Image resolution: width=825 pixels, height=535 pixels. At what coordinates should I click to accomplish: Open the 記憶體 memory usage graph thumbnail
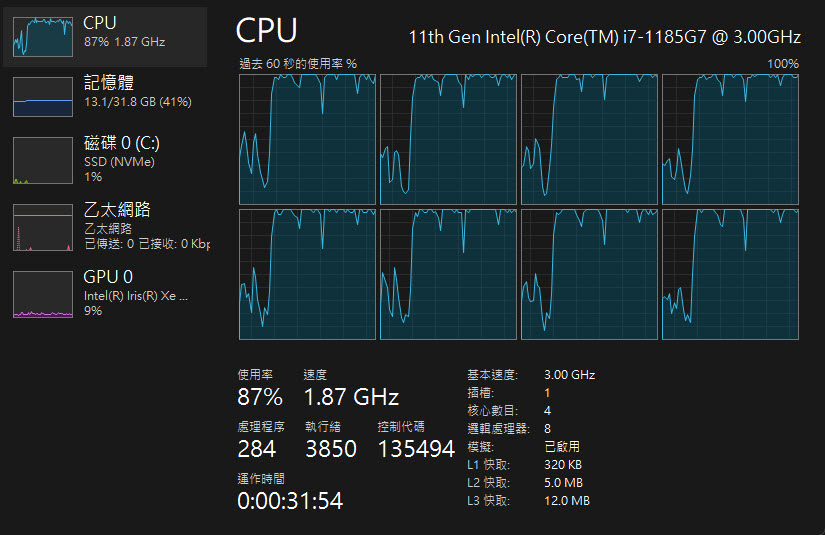tap(43, 97)
